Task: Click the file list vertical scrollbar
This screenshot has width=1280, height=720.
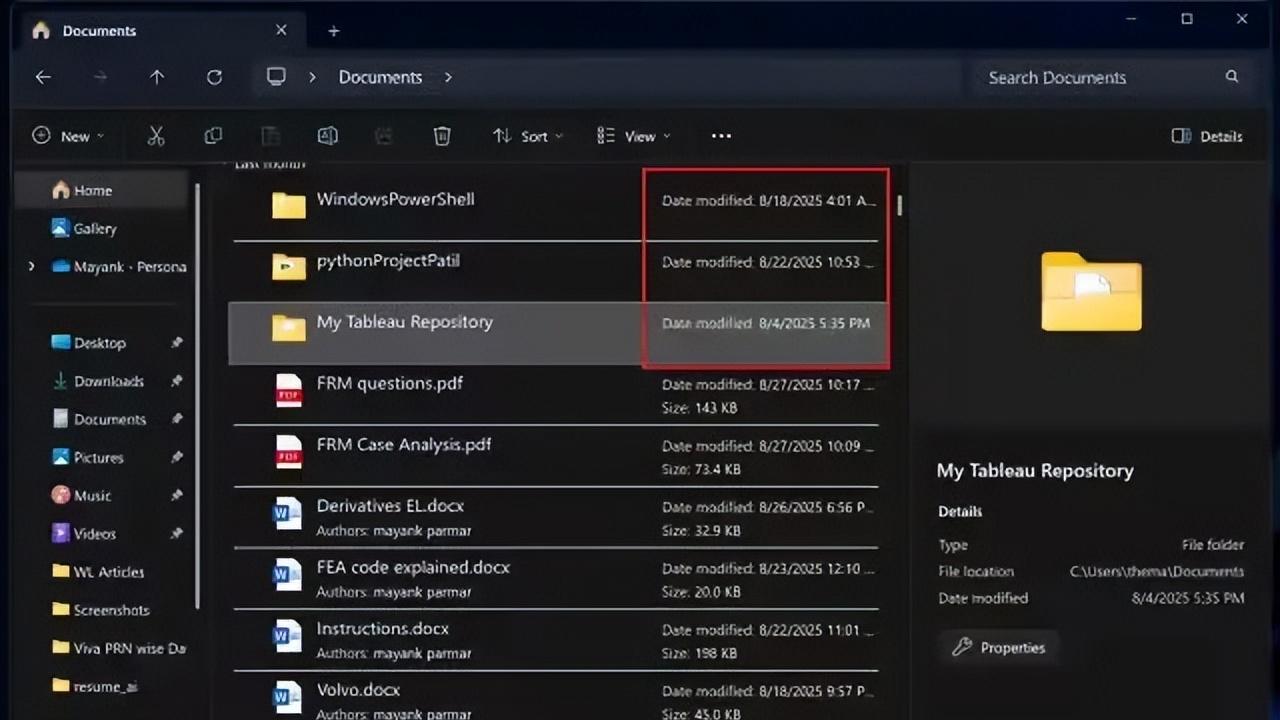Action: 900,205
